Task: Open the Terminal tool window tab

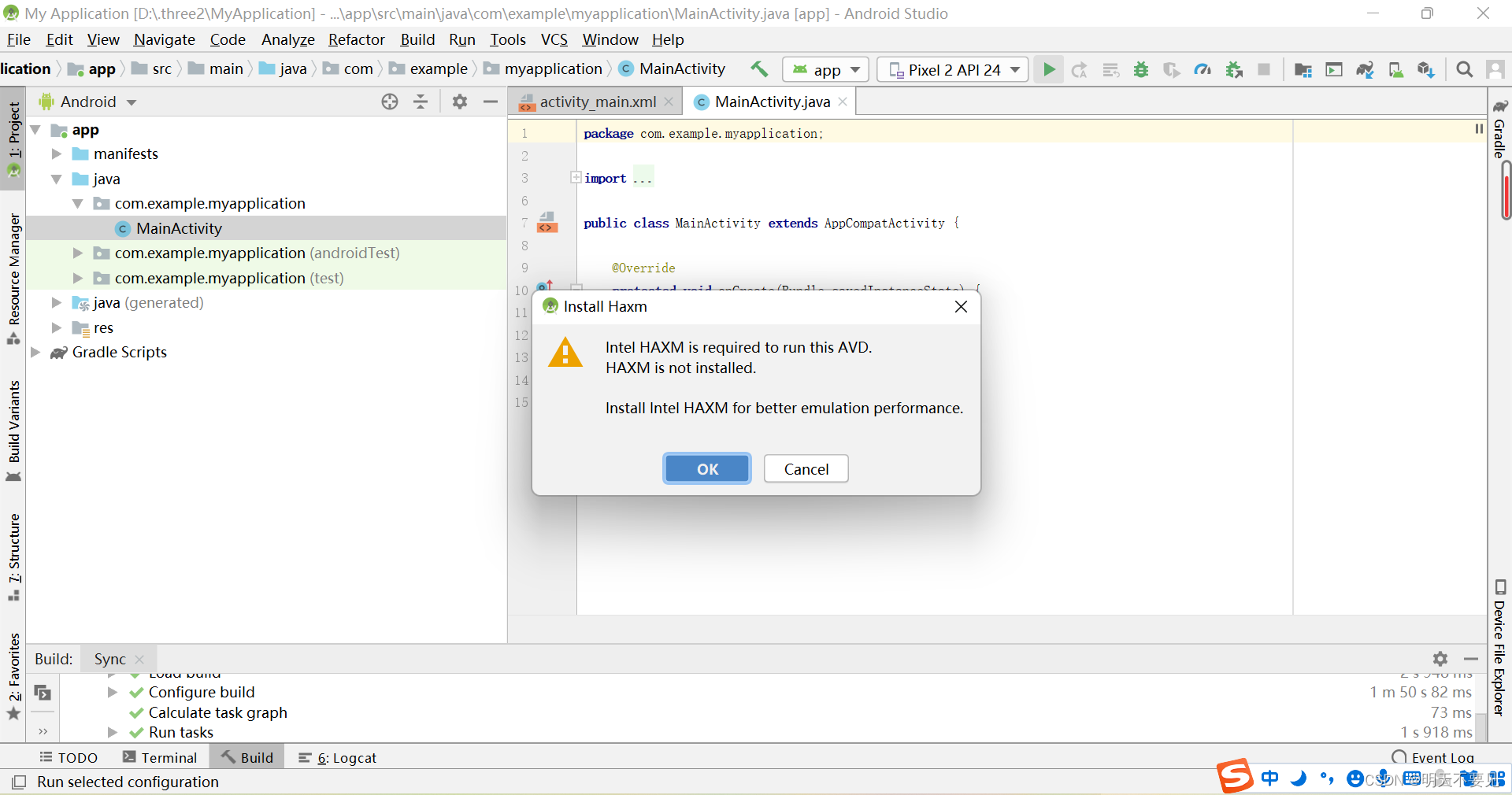Action: 160,757
